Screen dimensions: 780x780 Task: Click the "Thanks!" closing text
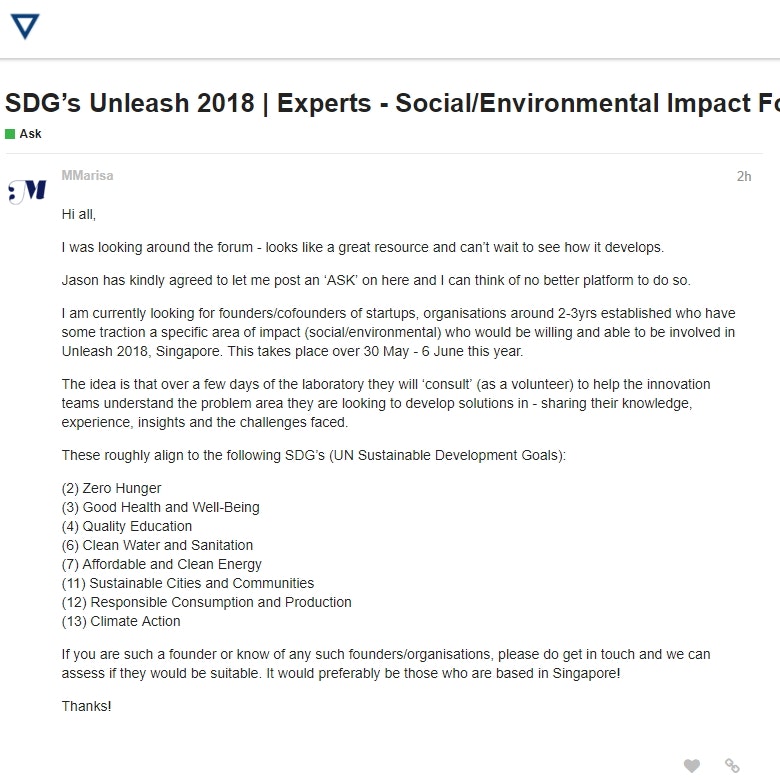tap(87, 706)
